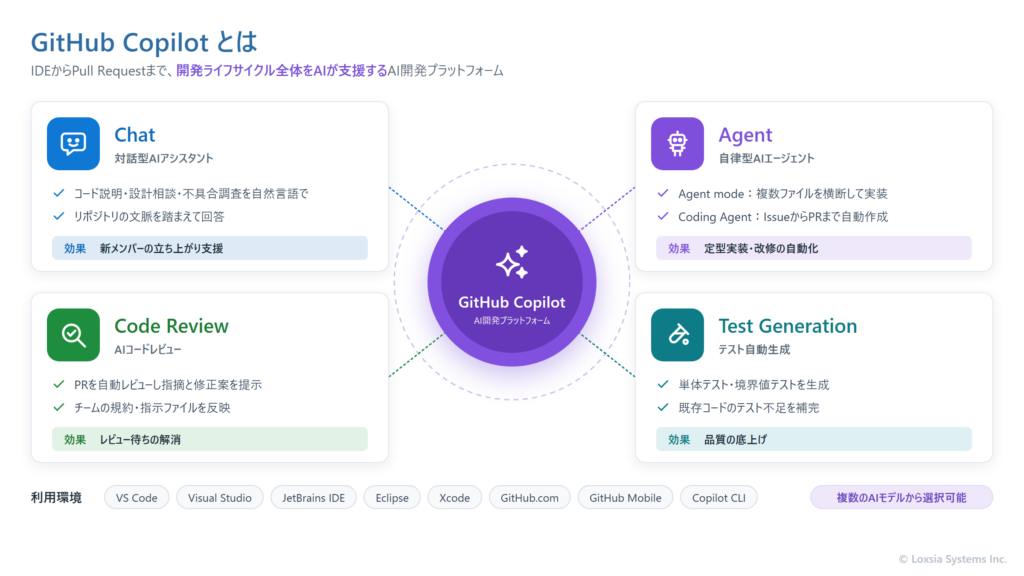
Task: Click the Agent card heading
Action: click(745, 135)
